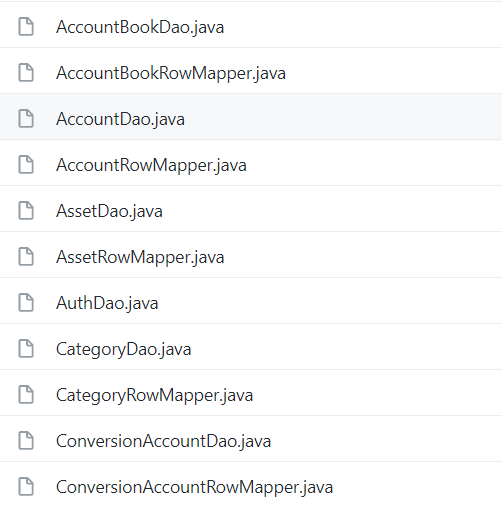Screen dimensions: 502x507
Task: Click the file icon beside CategoryDao.java
Action: (26, 349)
